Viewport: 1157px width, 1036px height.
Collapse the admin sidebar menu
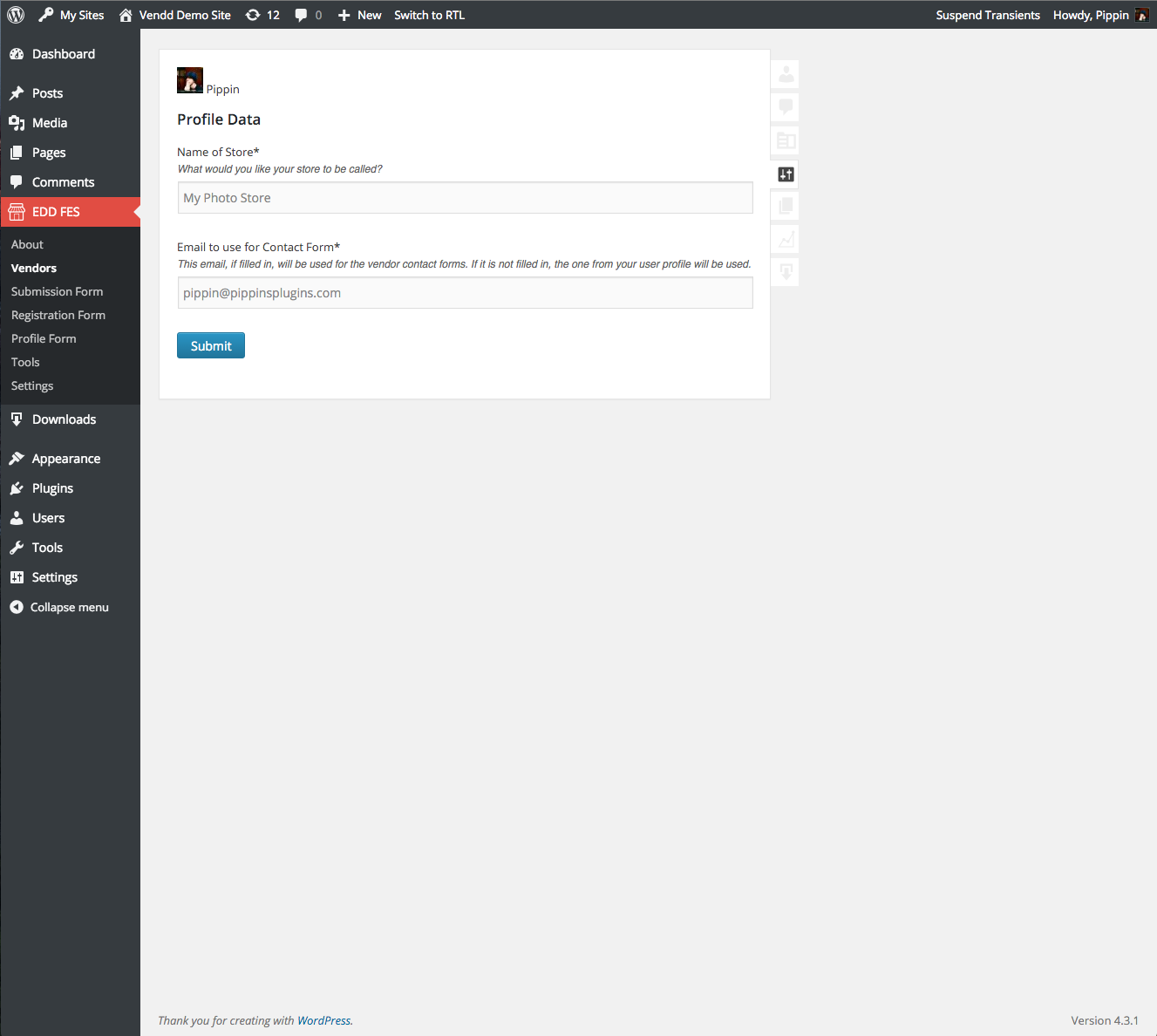[69, 607]
